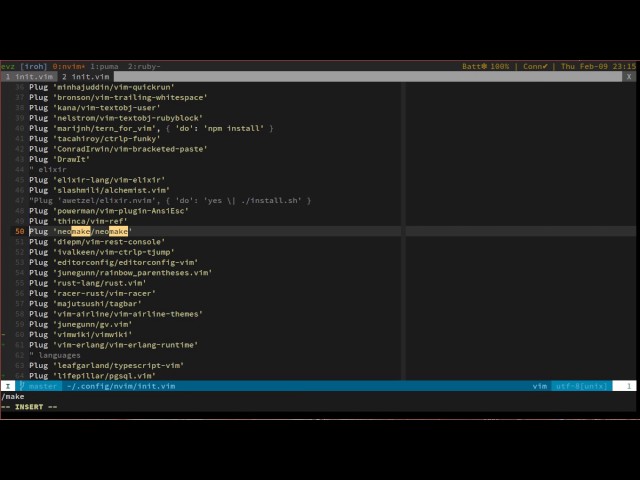
Task: Select tmux window 1:puma
Action: point(104,66)
